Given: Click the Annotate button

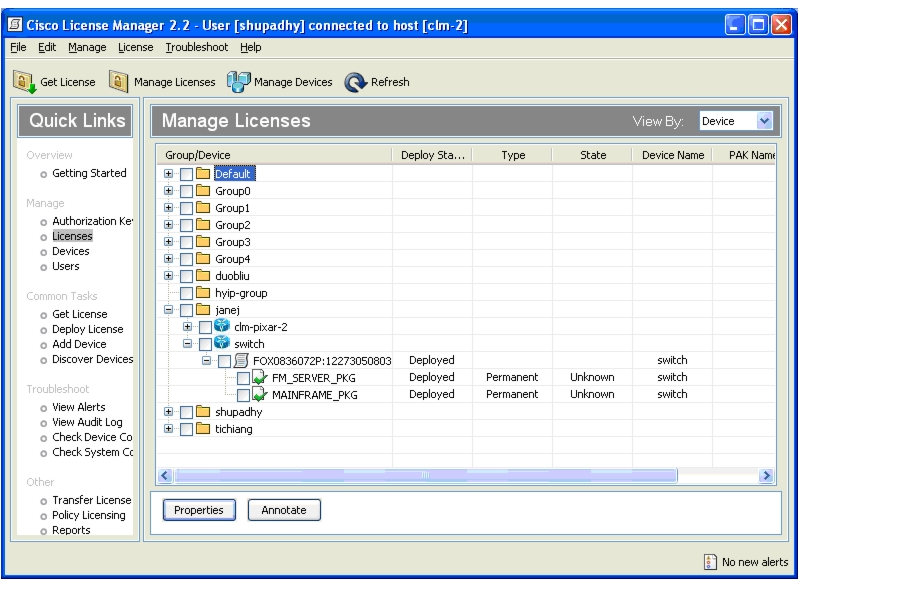Looking at the screenshot, I should click(284, 510).
